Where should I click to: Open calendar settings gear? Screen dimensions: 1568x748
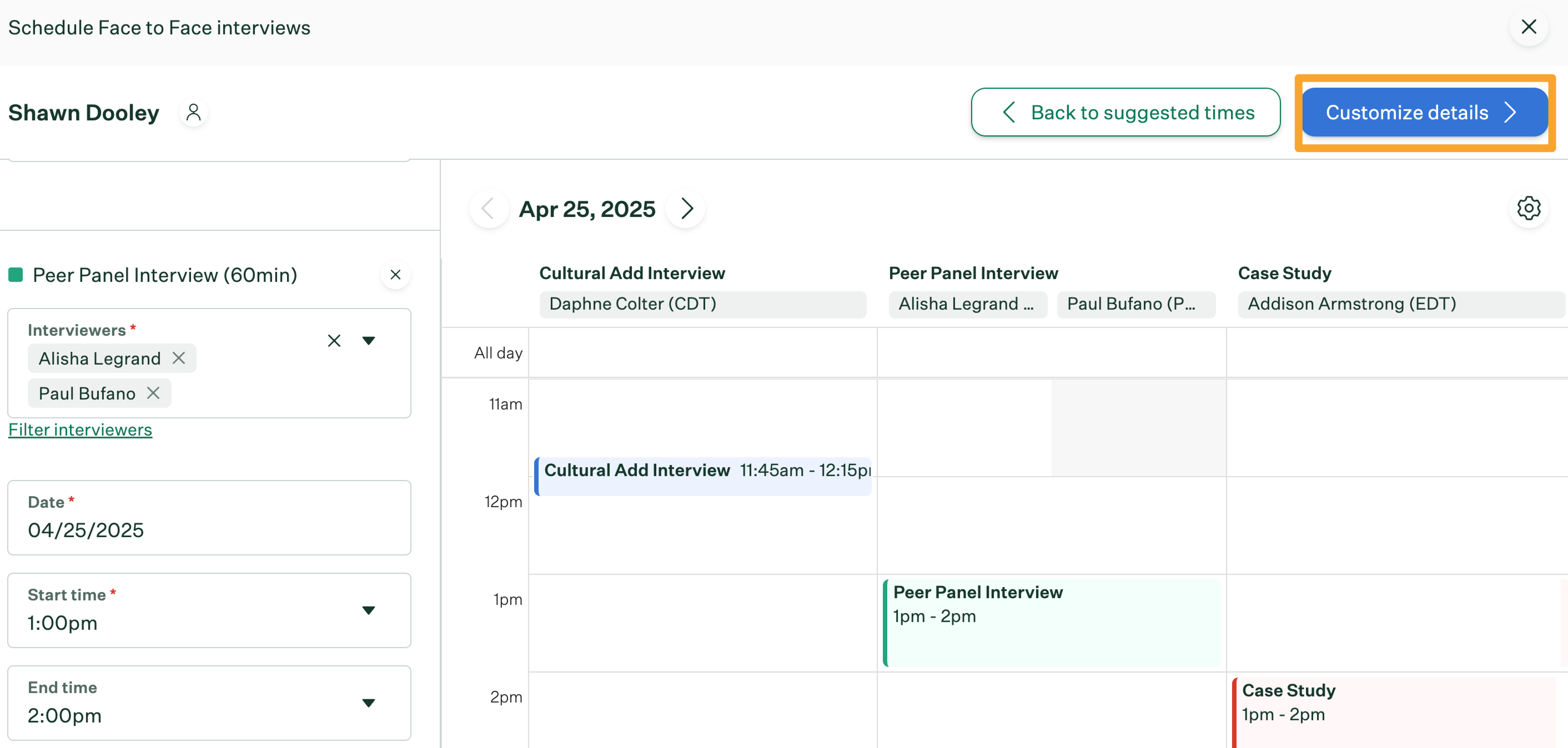click(1528, 209)
